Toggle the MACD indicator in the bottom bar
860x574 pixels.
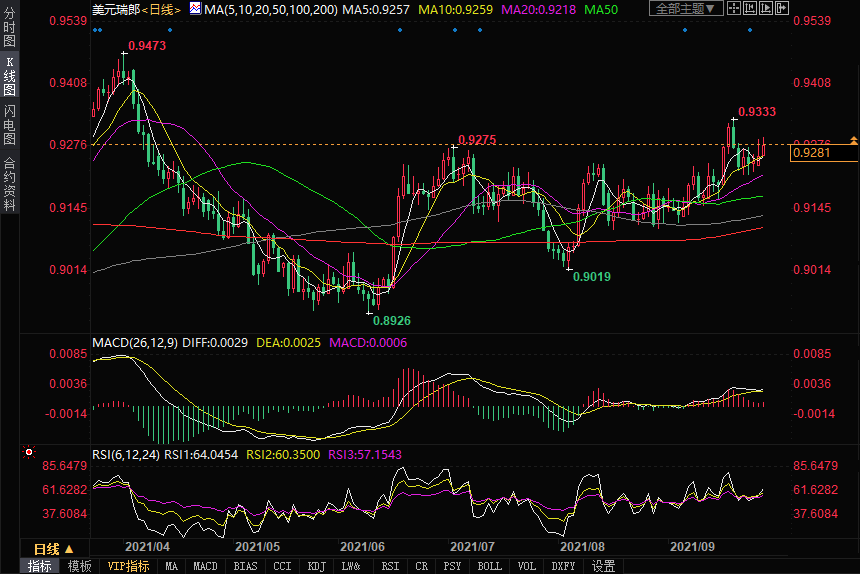point(205,566)
